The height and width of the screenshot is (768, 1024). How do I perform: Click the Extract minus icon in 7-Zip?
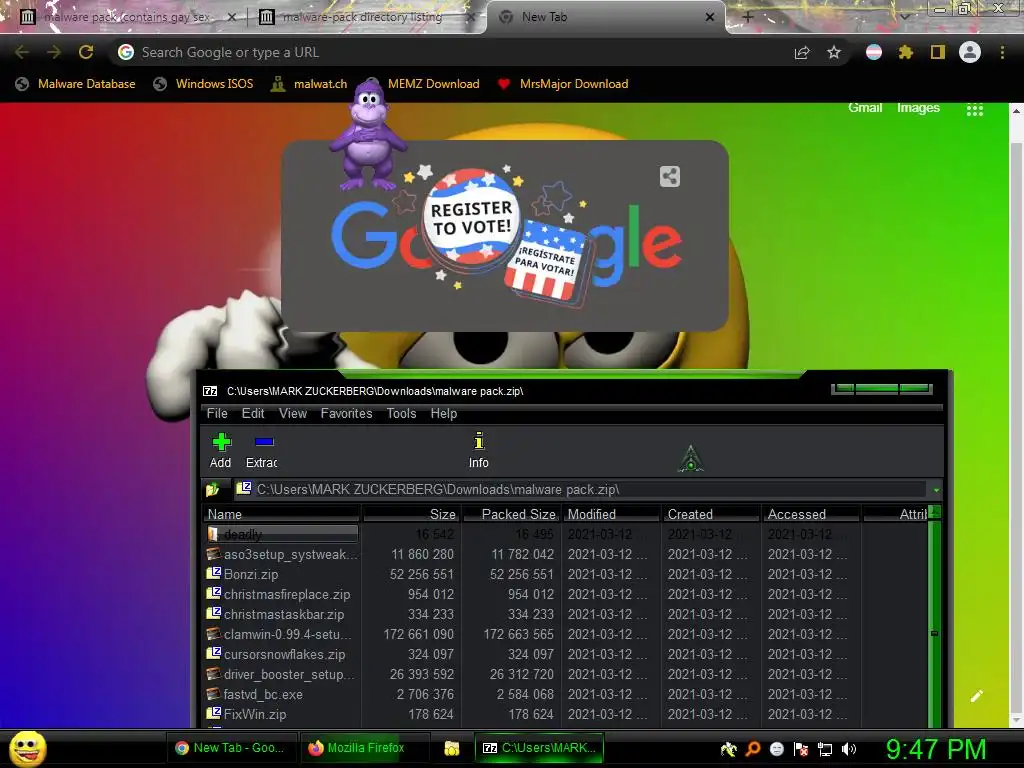click(x=264, y=442)
